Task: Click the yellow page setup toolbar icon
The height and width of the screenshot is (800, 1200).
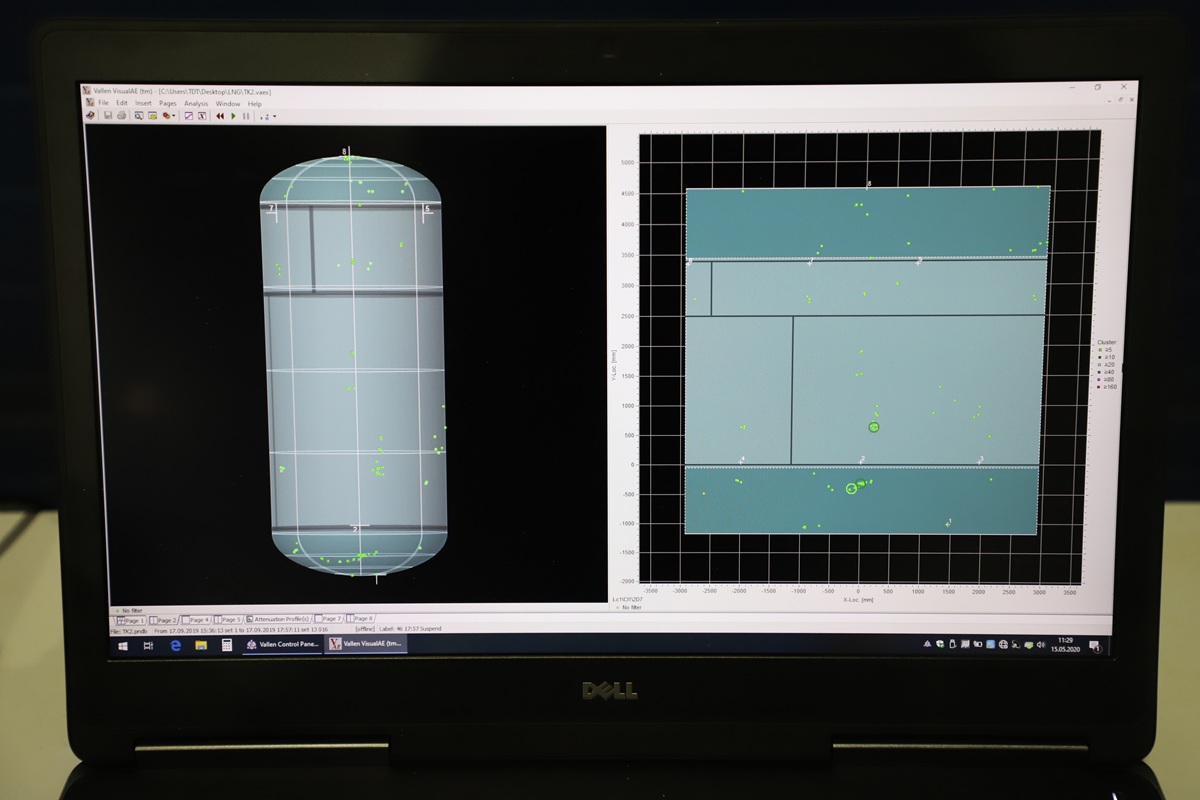Action: point(152,116)
